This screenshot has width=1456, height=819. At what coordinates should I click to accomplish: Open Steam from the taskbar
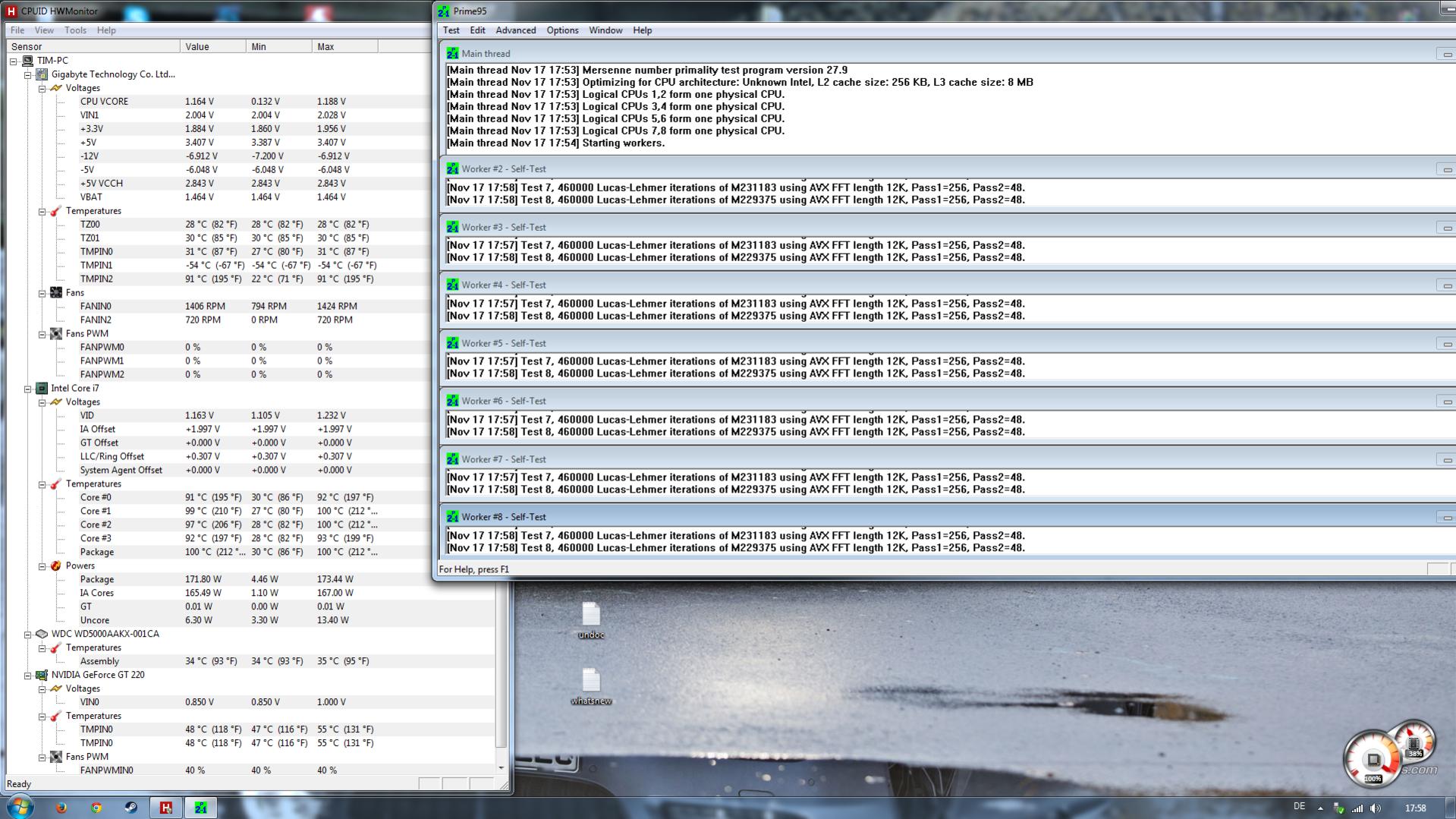coord(131,808)
